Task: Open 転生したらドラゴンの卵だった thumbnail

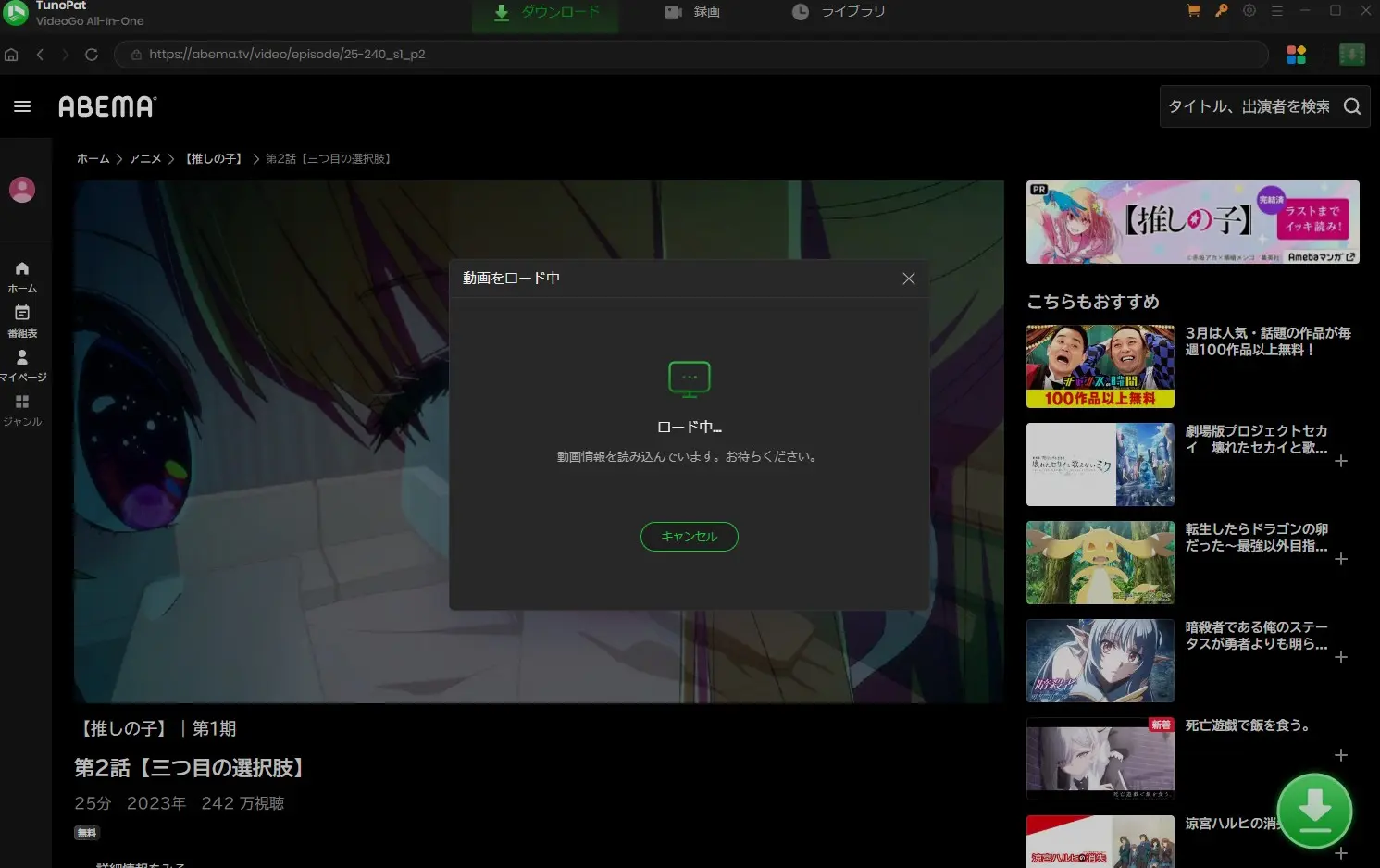Action: pyautogui.click(x=1100, y=563)
